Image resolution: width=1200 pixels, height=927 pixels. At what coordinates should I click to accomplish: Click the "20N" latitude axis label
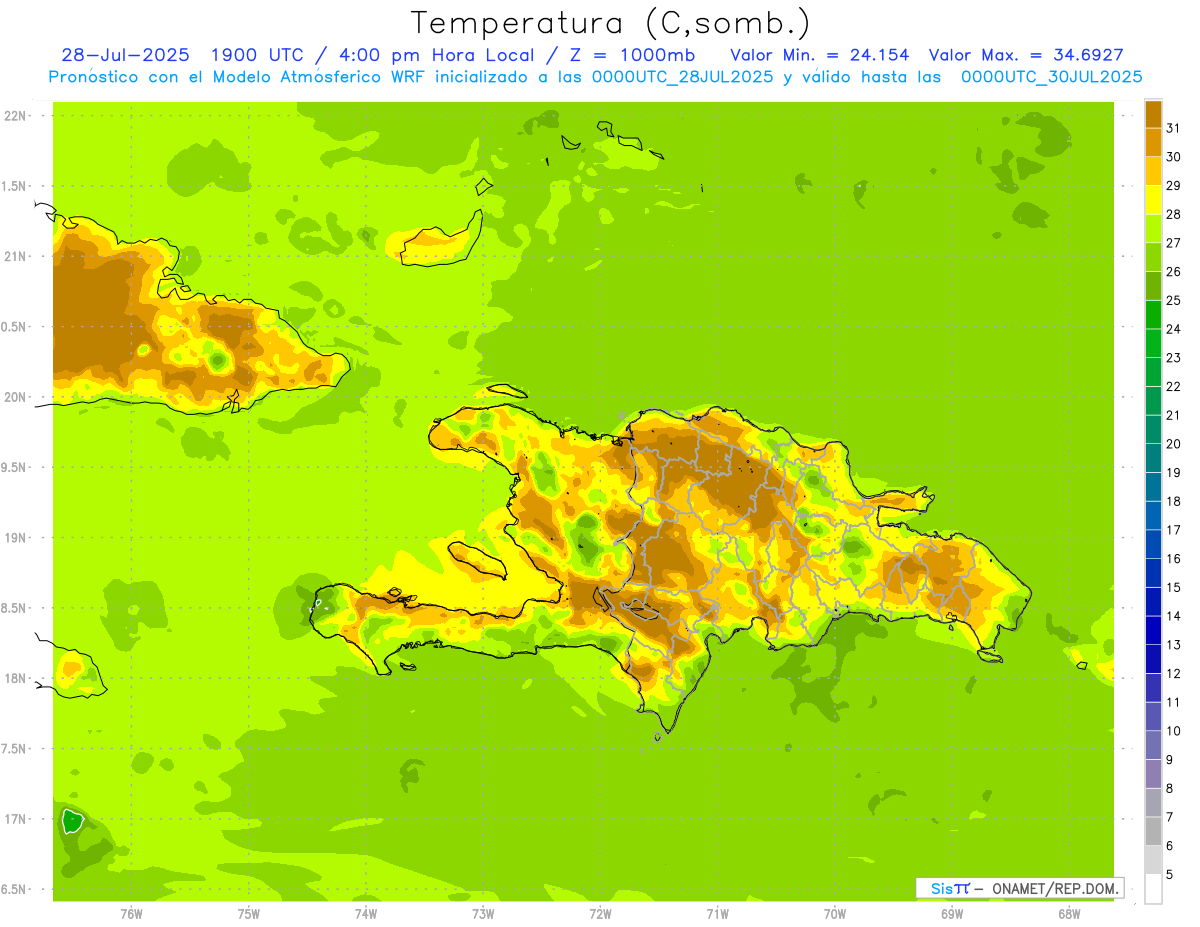[x=15, y=397]
